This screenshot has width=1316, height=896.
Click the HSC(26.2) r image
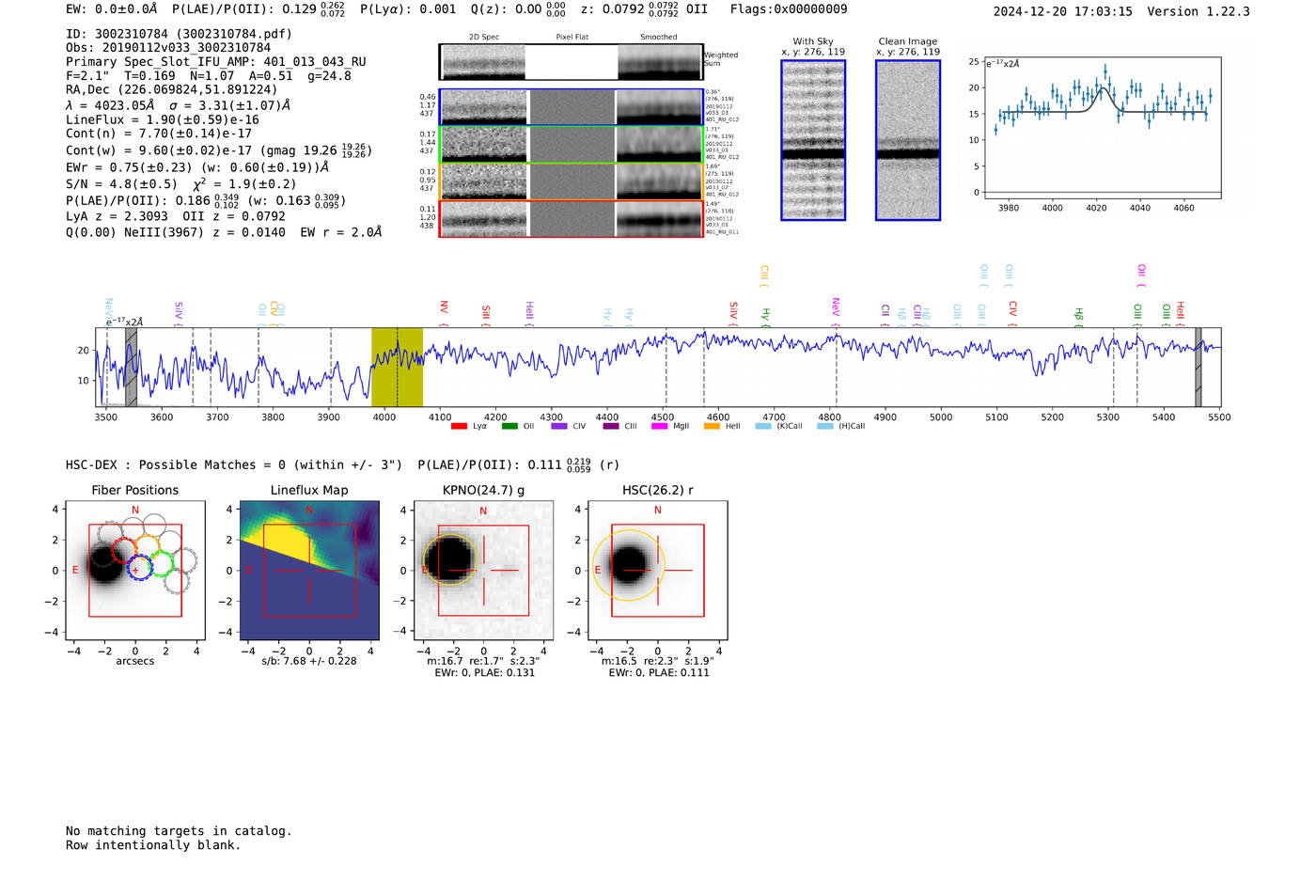click(658, 570)
